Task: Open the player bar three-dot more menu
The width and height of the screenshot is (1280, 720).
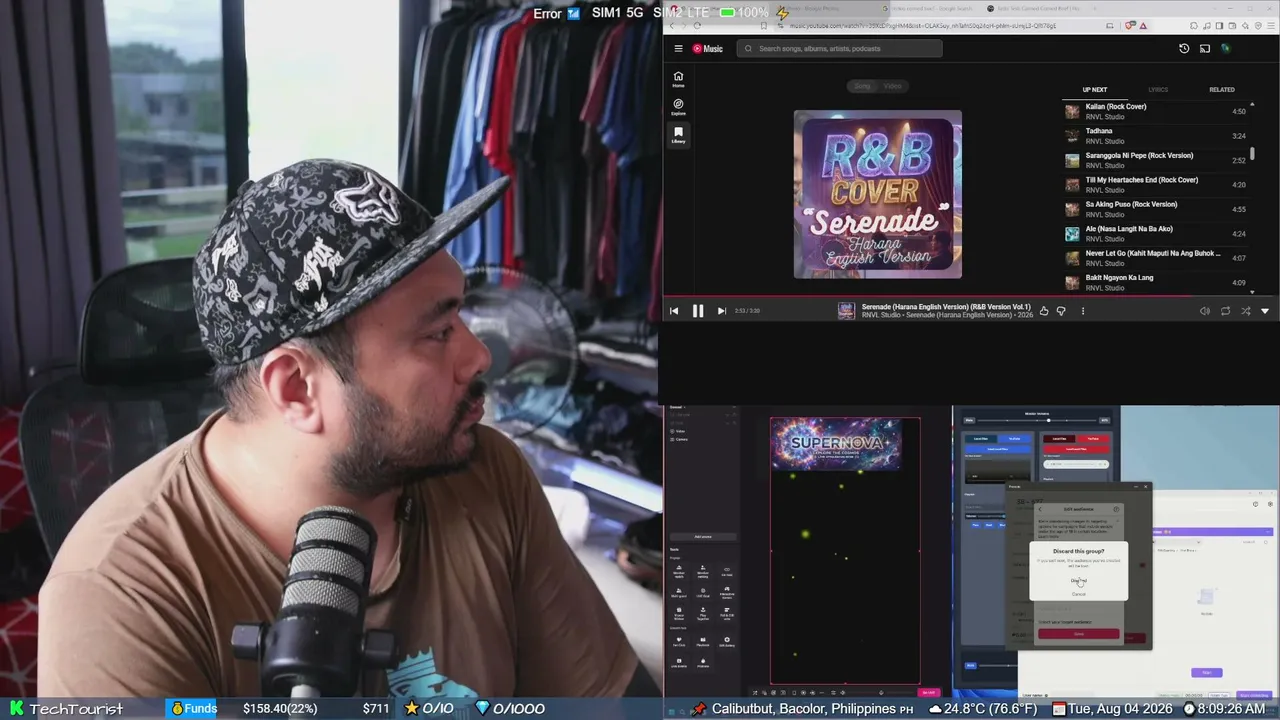Action: pyautogui.click(x=1082, y=311)
